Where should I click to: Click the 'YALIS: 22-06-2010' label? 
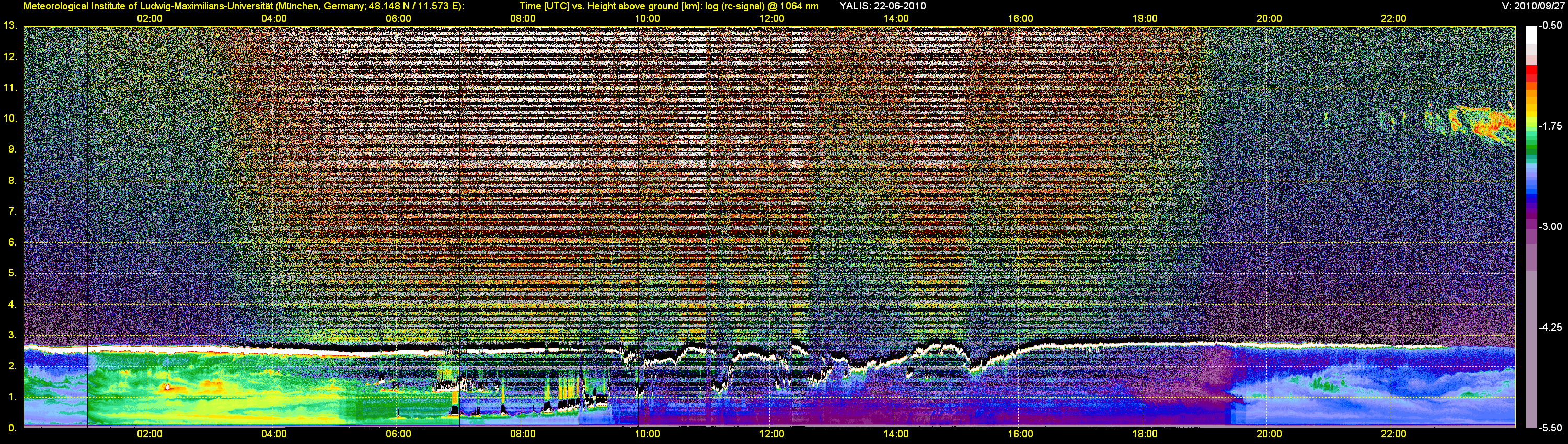tap(883, 6)
